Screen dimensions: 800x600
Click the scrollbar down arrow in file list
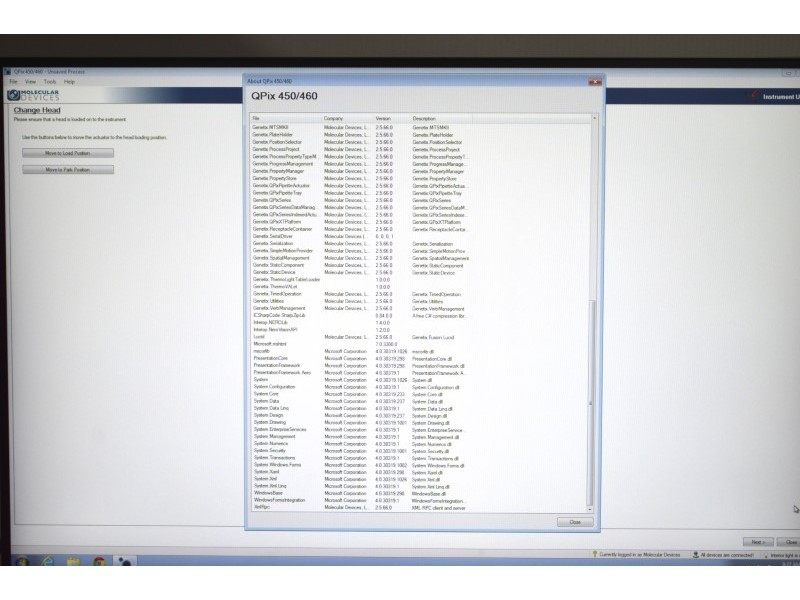[x=590, y=509]
